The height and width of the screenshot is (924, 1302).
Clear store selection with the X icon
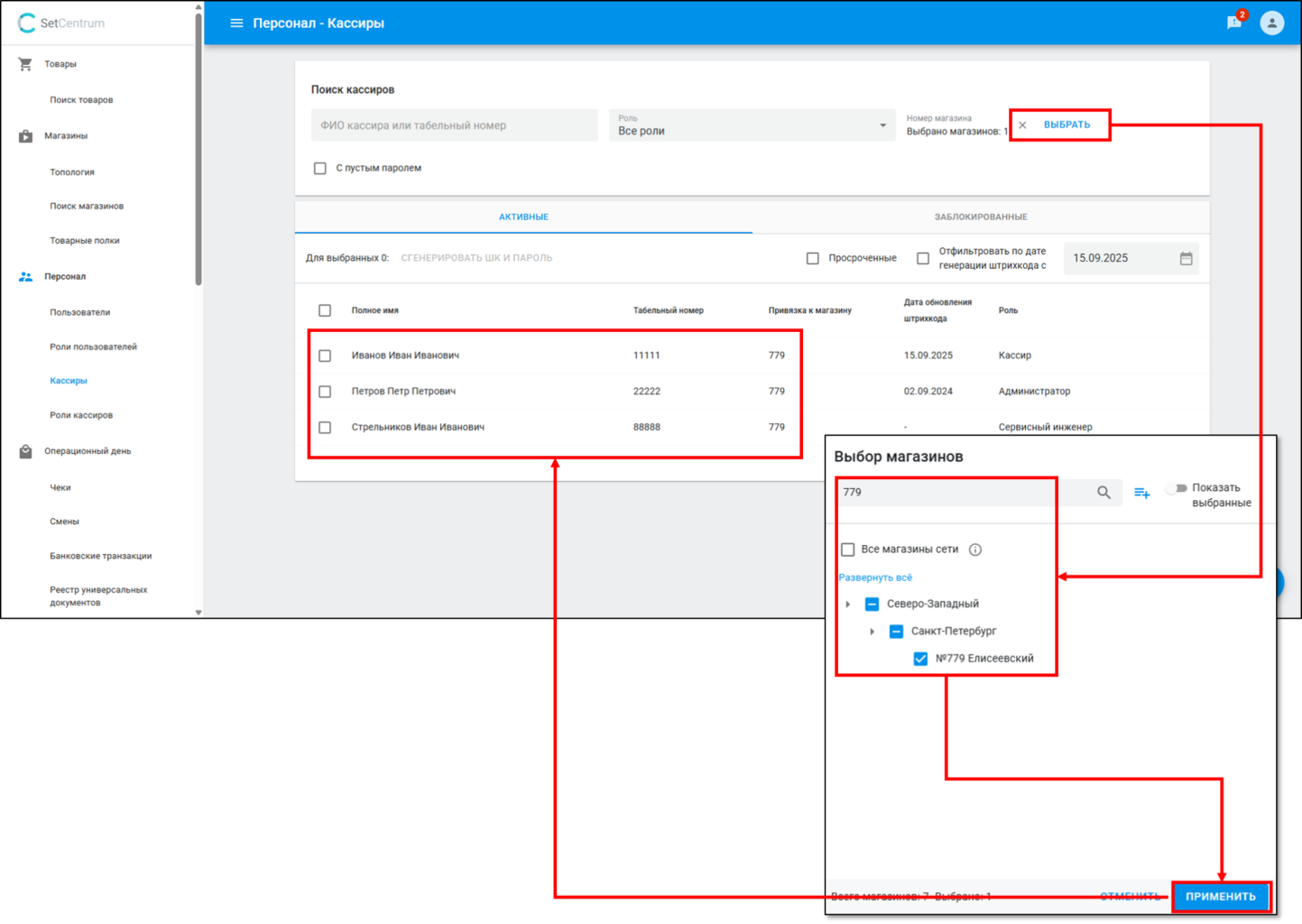point(1022,125)
